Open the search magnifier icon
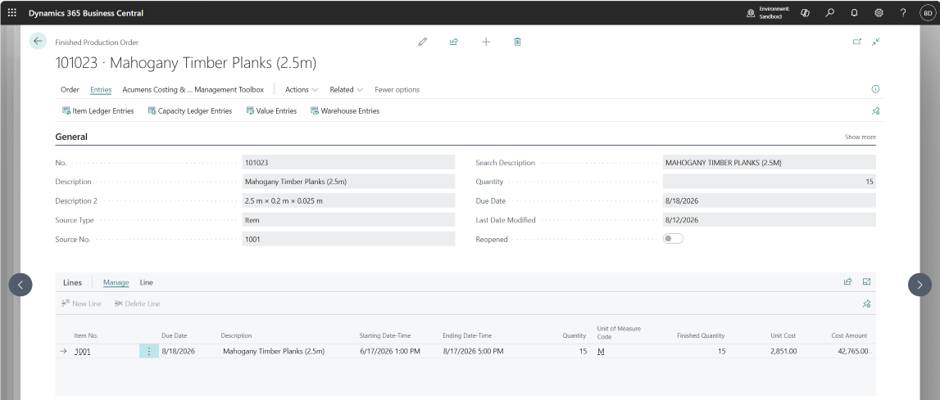This screenshot has height=400, width=940. tap(830, 13)
